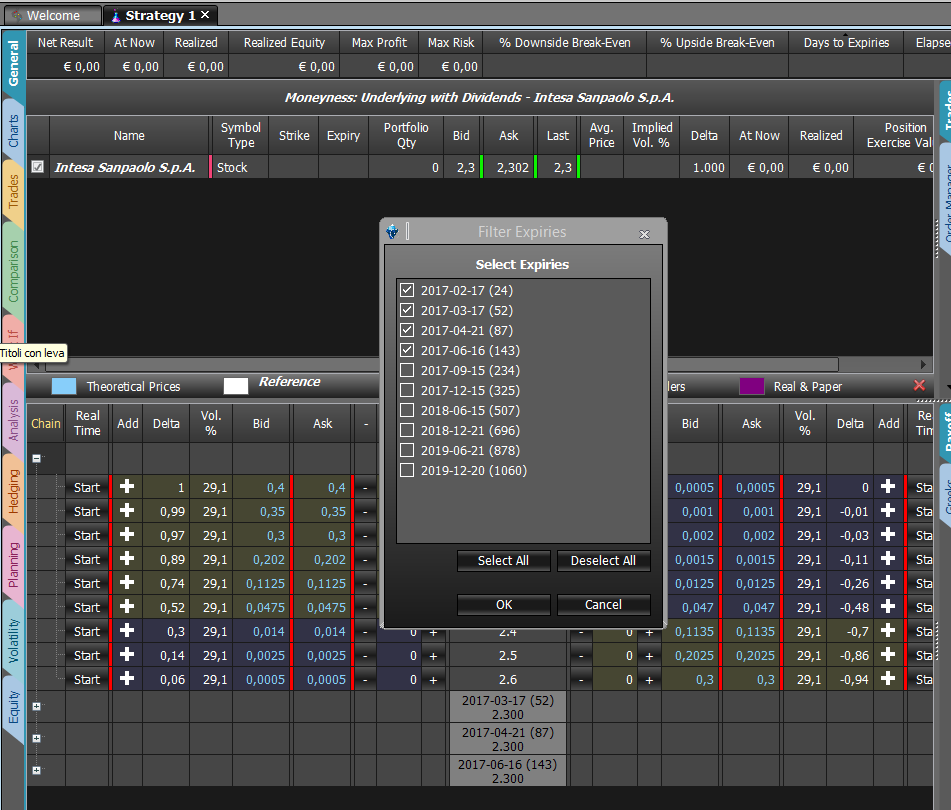Click the plus Add icon in the delta 0,99 call row
The image size is (951, 810).
click(x=127, y=511)
